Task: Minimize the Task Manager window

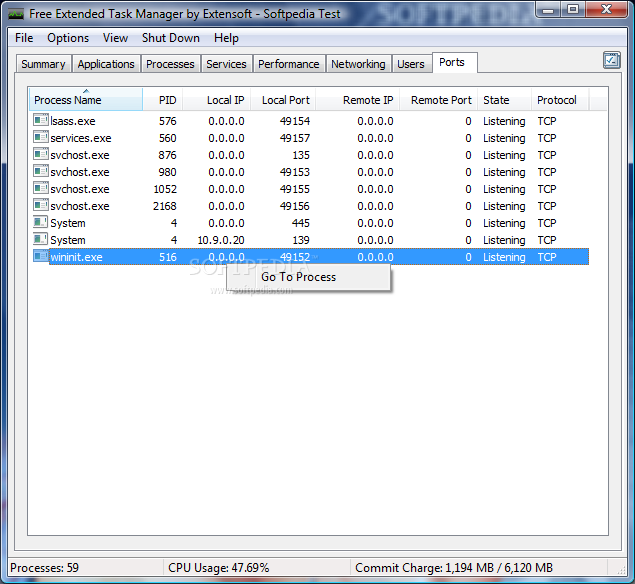Action: 549,10
